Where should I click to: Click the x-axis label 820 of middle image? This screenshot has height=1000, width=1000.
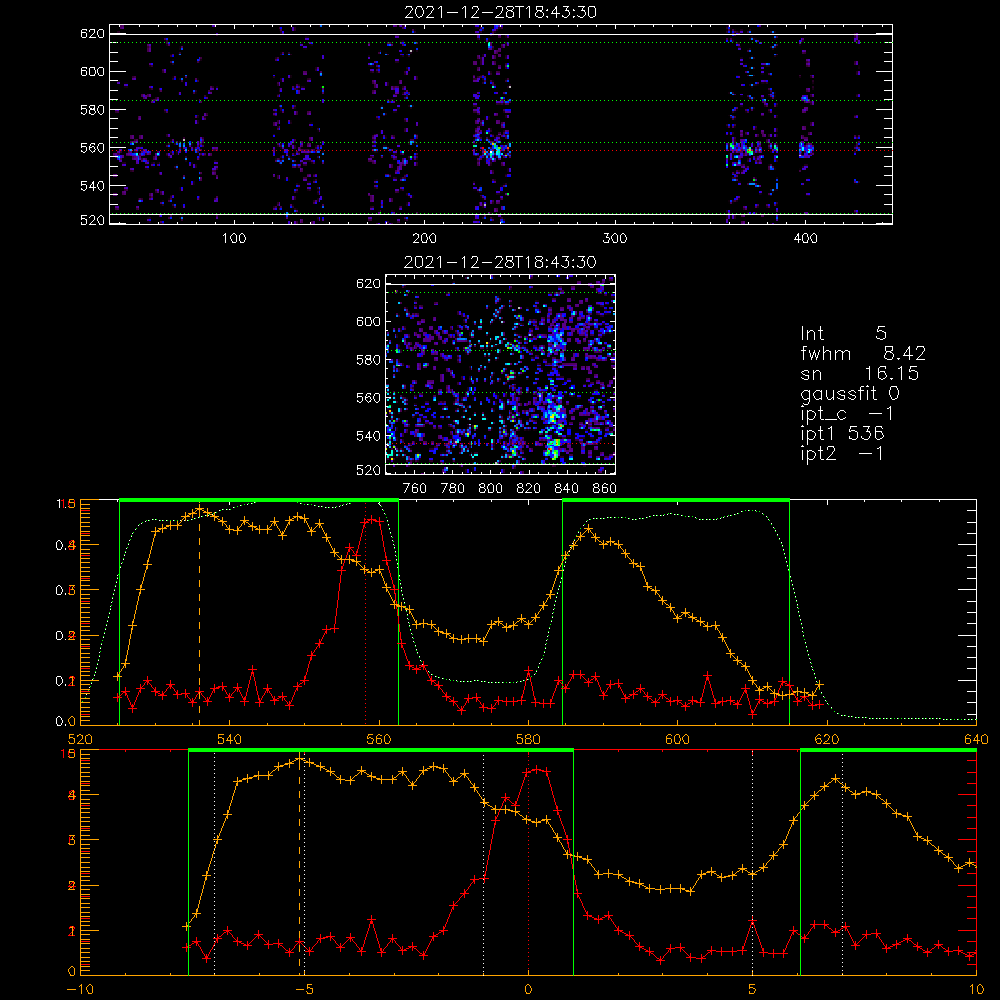[x=529, y=489]
